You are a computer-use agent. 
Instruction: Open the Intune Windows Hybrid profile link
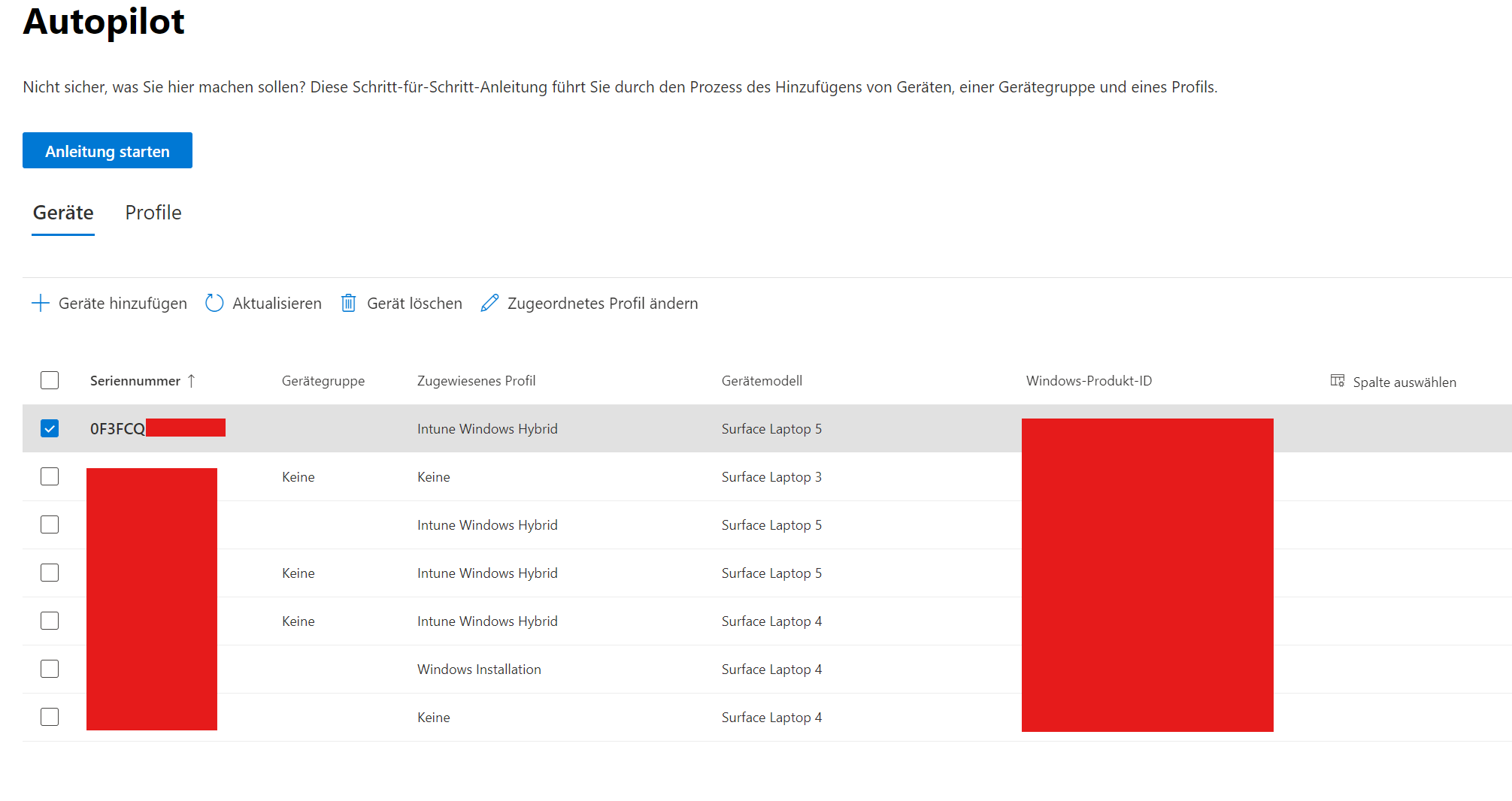[x=487, y=428]
